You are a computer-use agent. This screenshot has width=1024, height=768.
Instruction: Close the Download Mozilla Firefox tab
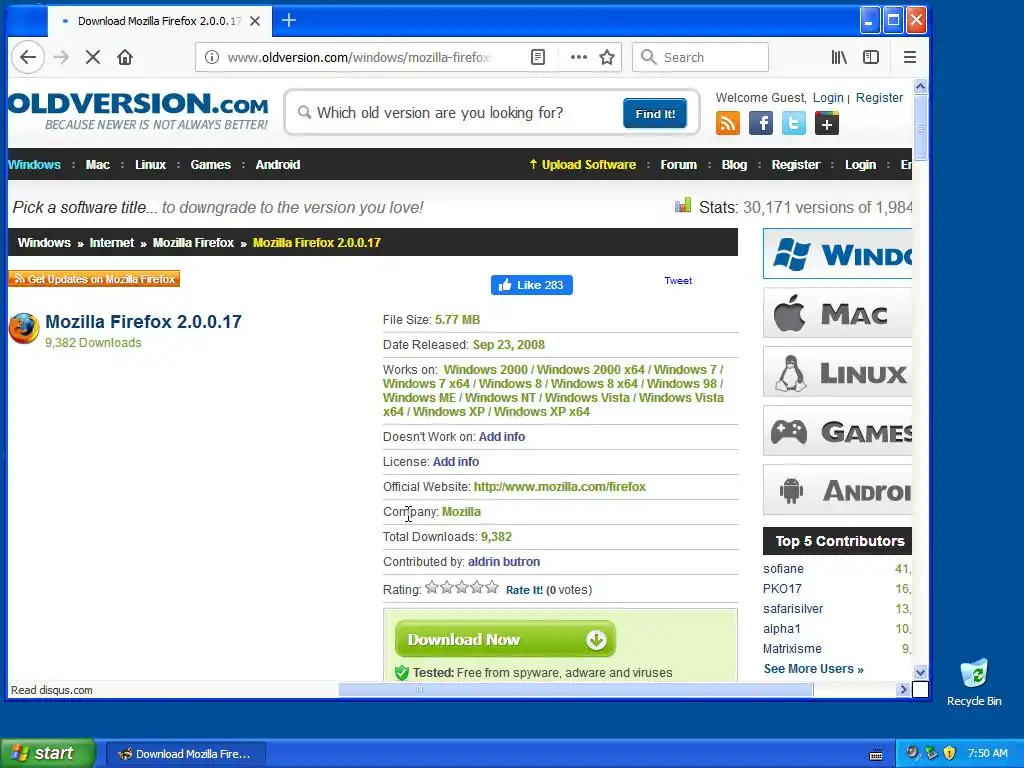tap(255, 21)
